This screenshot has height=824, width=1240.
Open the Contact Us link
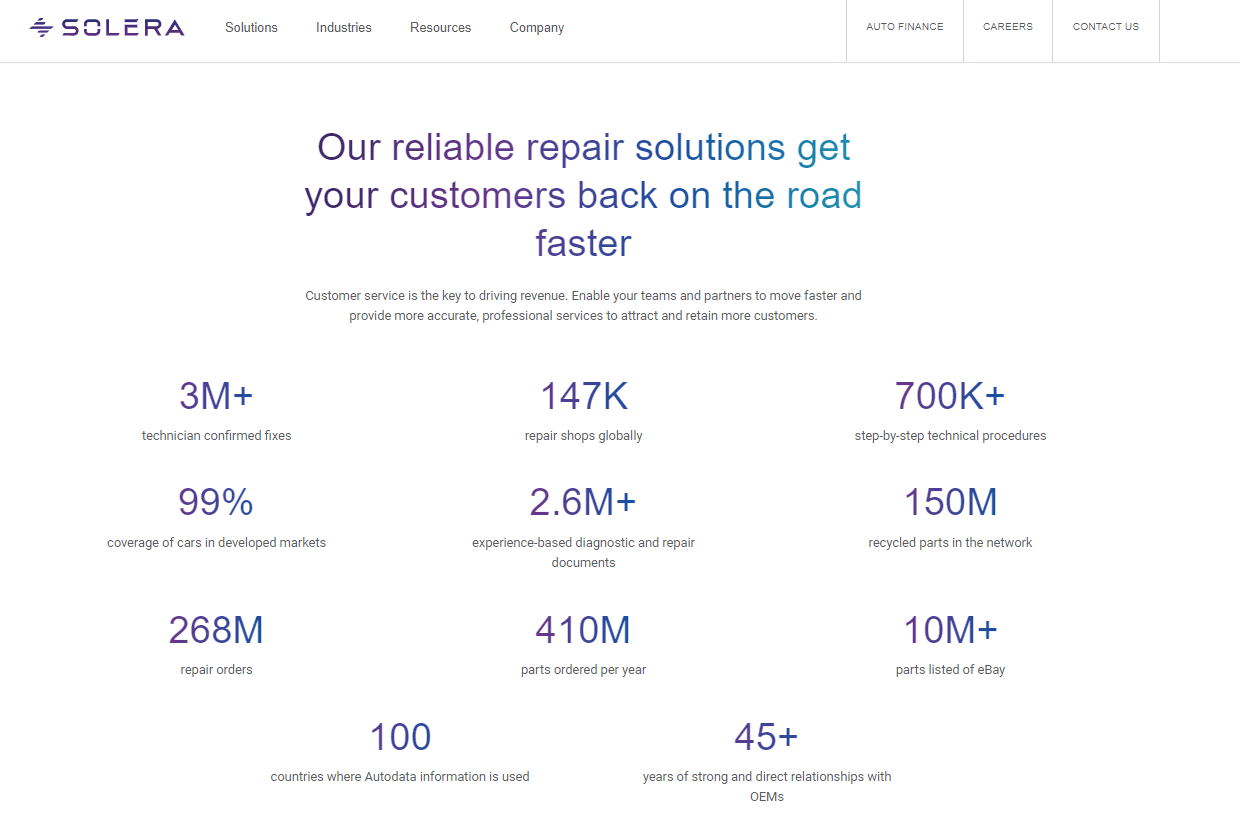coord(1106,27)
